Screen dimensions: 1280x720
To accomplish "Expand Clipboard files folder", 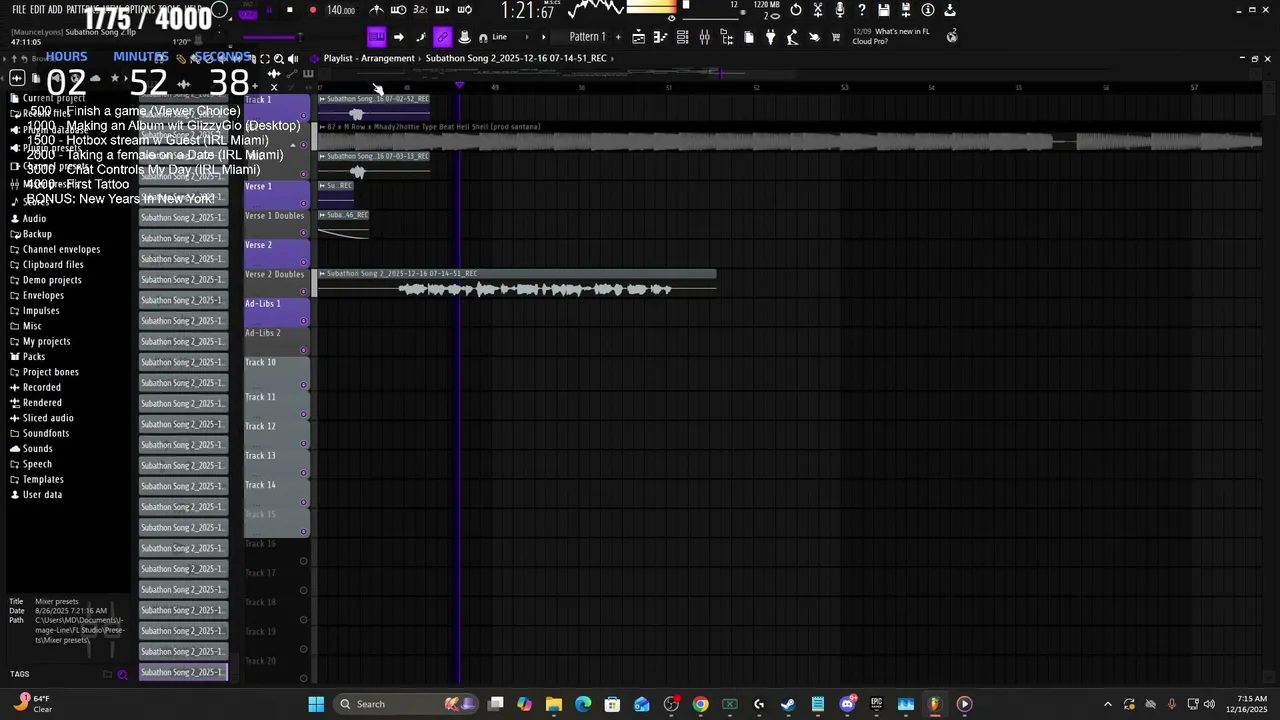I will pos(53,265).
